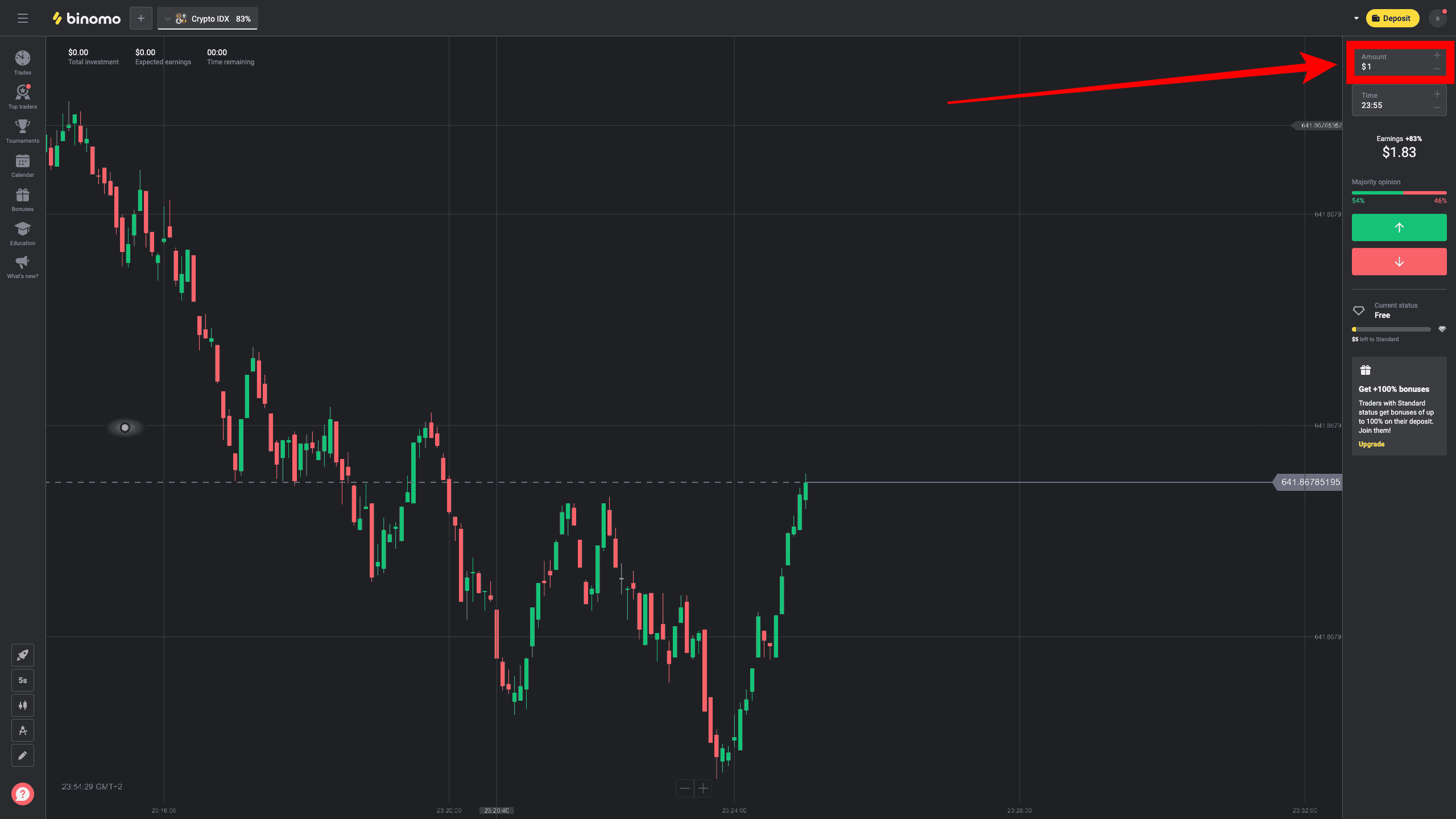Open chart type selector with candlestick icon
This screenshot has width=1456, height=819.
(23, 705)
